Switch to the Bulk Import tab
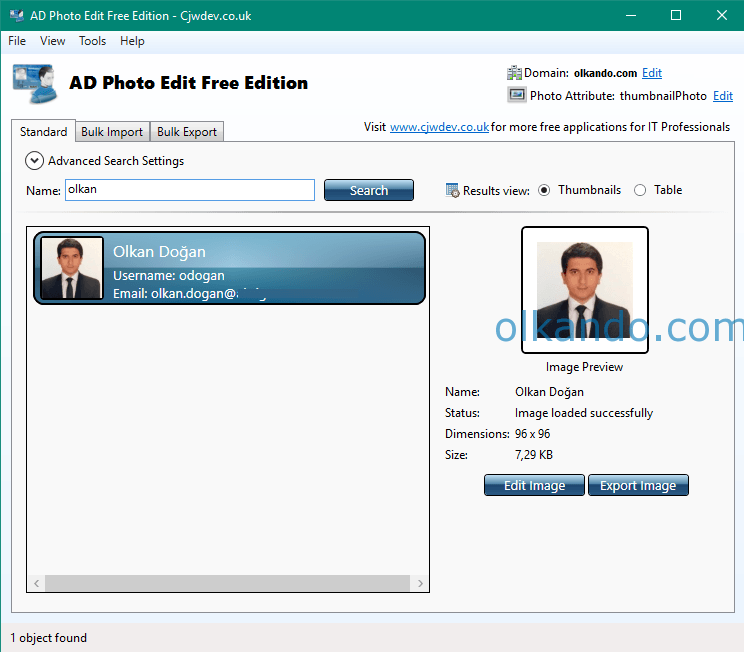 coord(112,132)
